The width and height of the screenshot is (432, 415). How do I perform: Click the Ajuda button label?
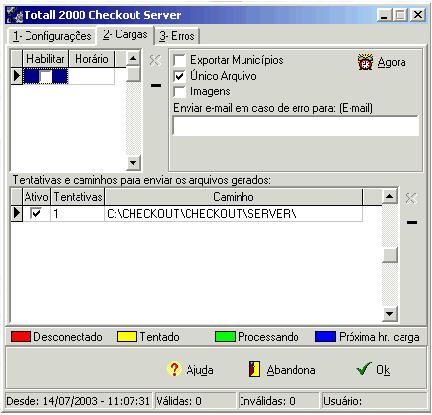[200, 370]
